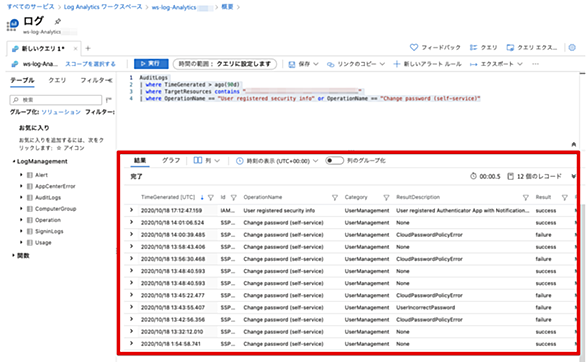Collapse the side panel with chevrons
The image size is (586, 362).
[110, 80]
